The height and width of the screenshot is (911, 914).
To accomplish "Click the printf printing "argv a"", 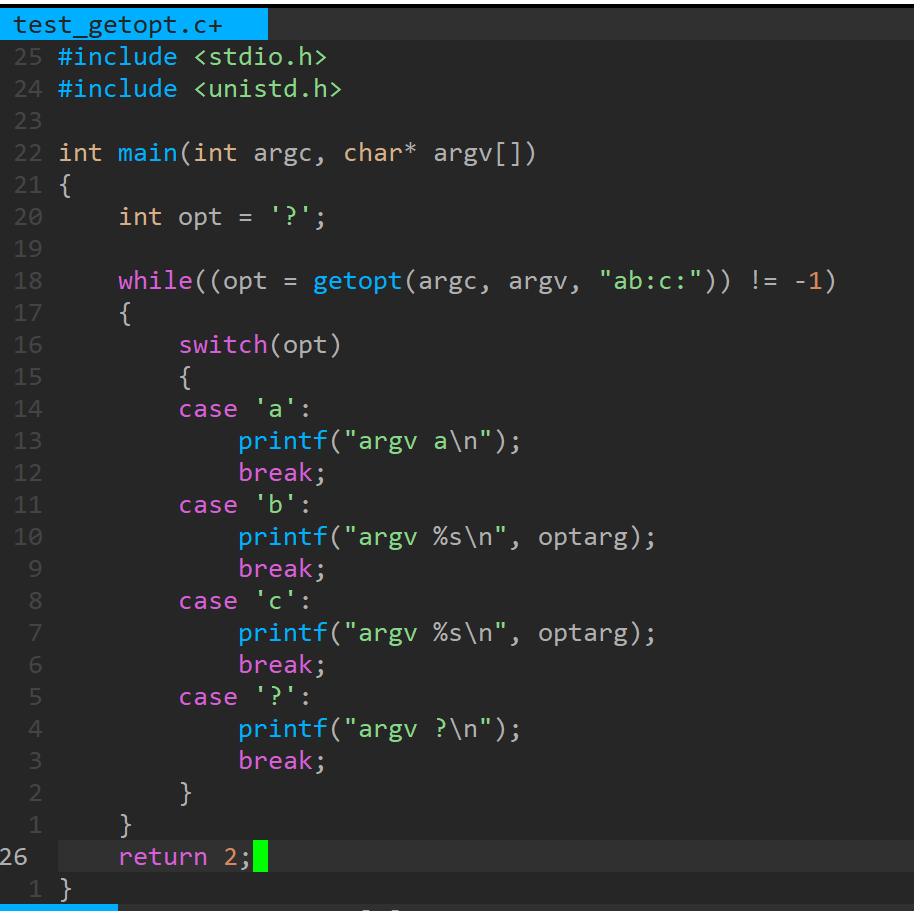I will pos(282,440).
